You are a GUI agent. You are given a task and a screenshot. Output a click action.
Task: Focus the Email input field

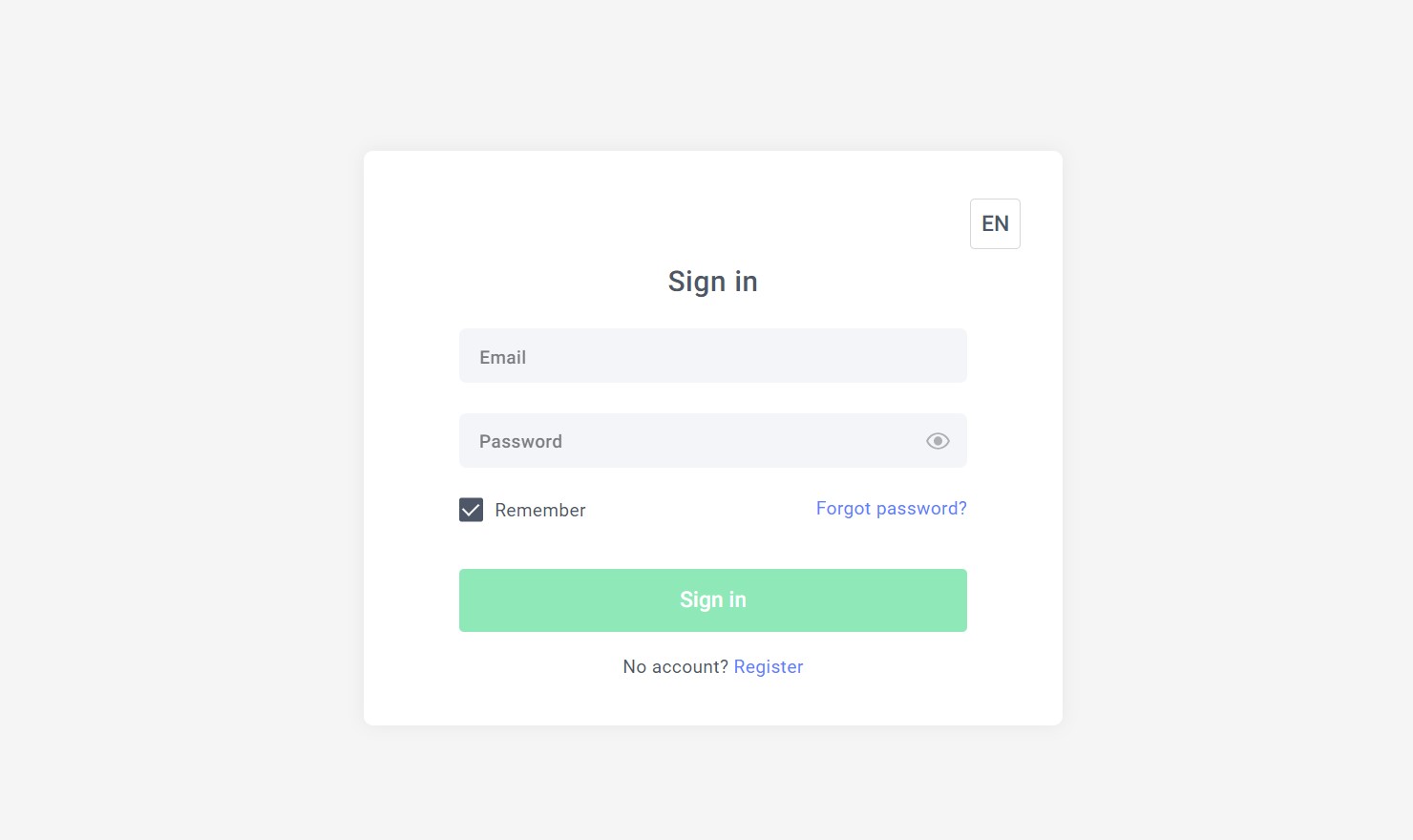tap(713, 356)
